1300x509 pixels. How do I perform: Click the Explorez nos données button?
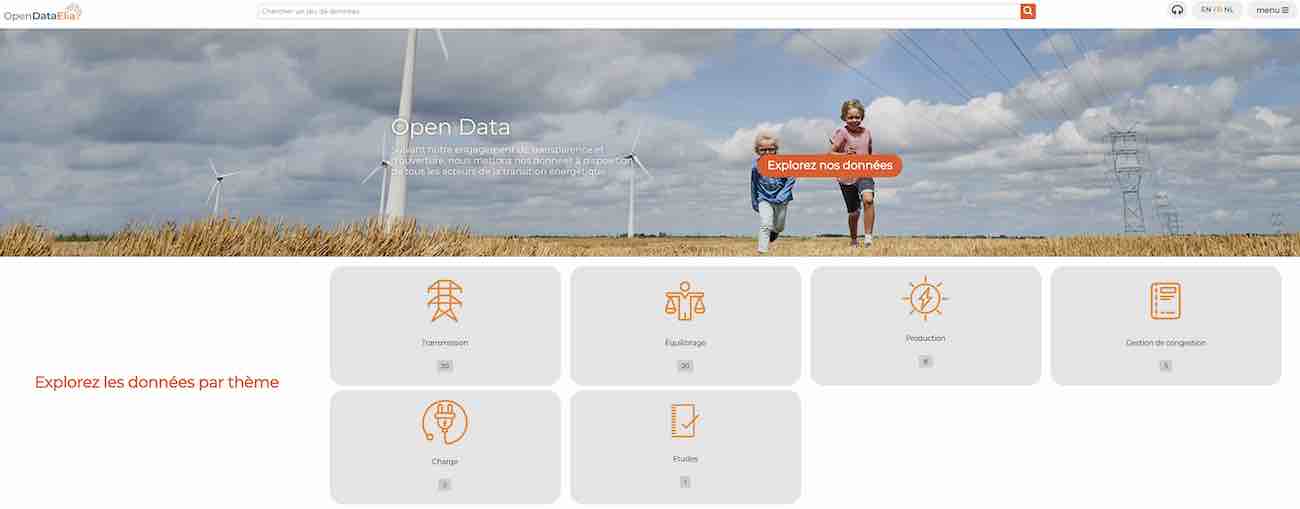tap(829, 165)
